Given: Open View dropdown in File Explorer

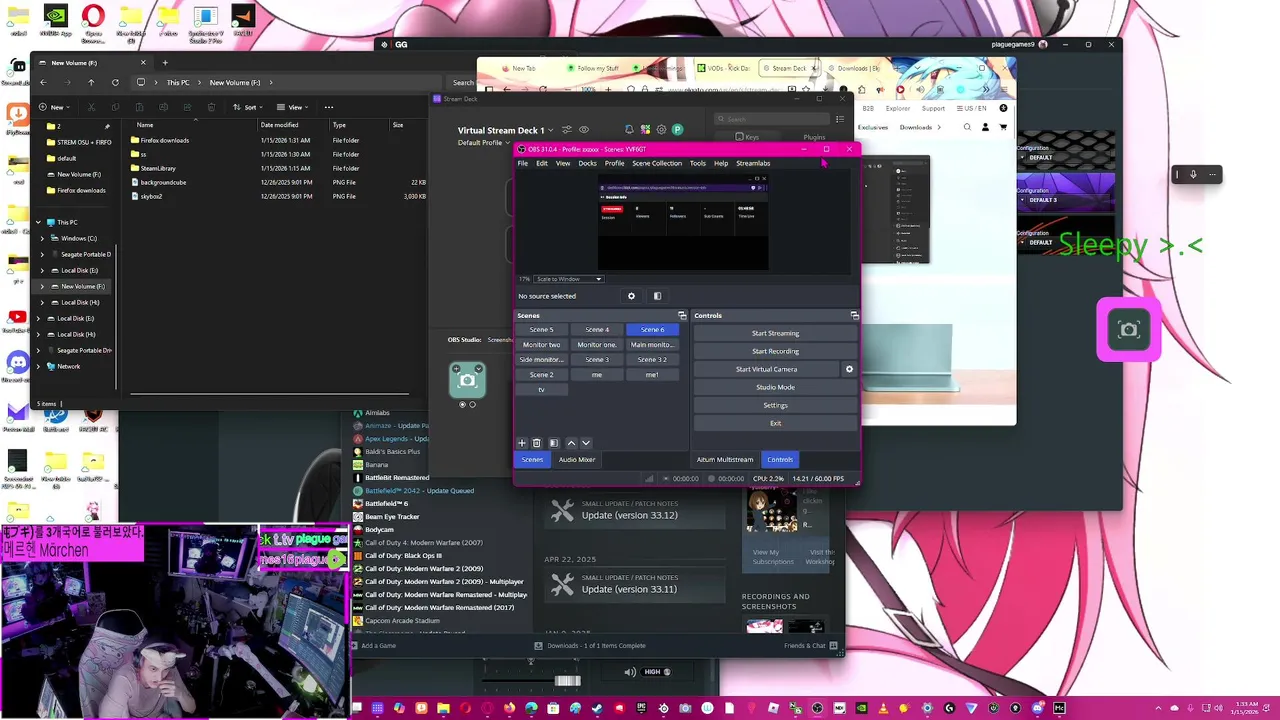Looking at the screenshot, I should (293, 107).
